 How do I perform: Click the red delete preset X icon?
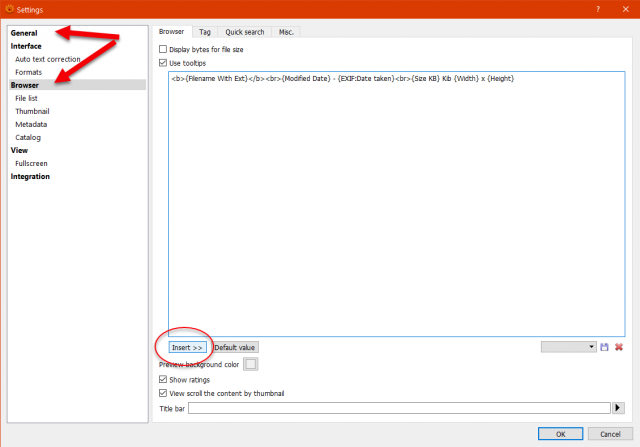pos(619,347)
